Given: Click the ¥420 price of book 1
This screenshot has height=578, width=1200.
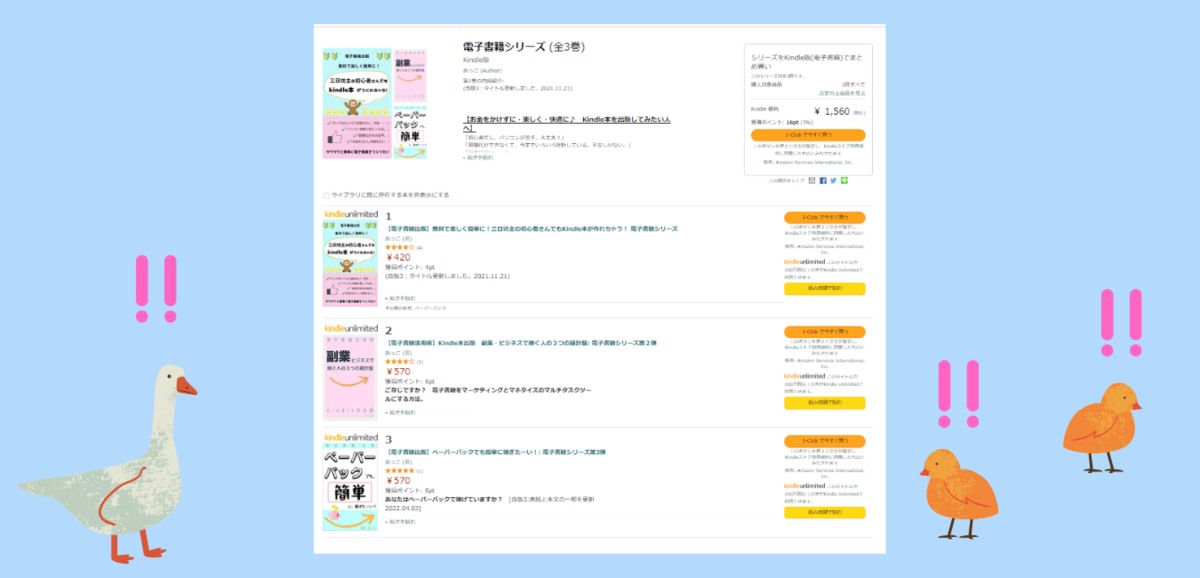Looking at the screenshot, I should coord(397,258).
